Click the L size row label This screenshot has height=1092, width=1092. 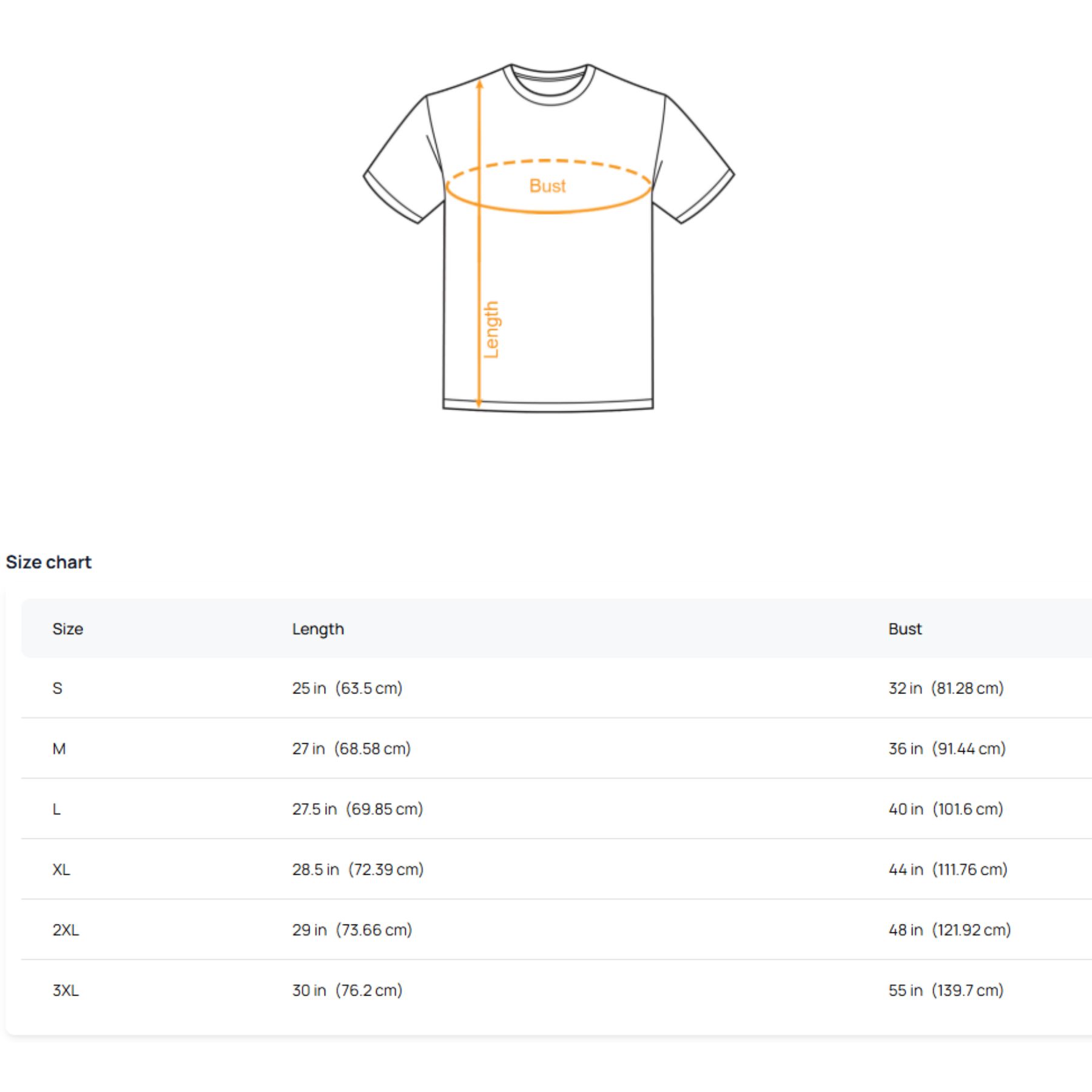pyautogui.click(x=56, y=809)
